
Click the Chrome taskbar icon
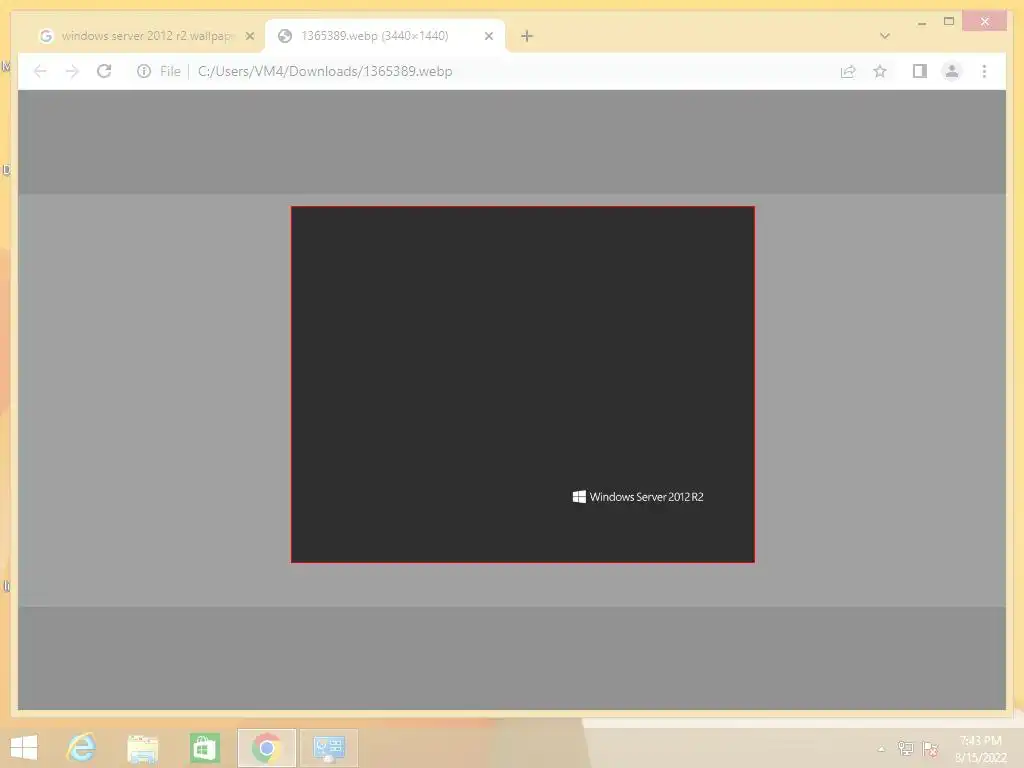(x=266, y=748)
